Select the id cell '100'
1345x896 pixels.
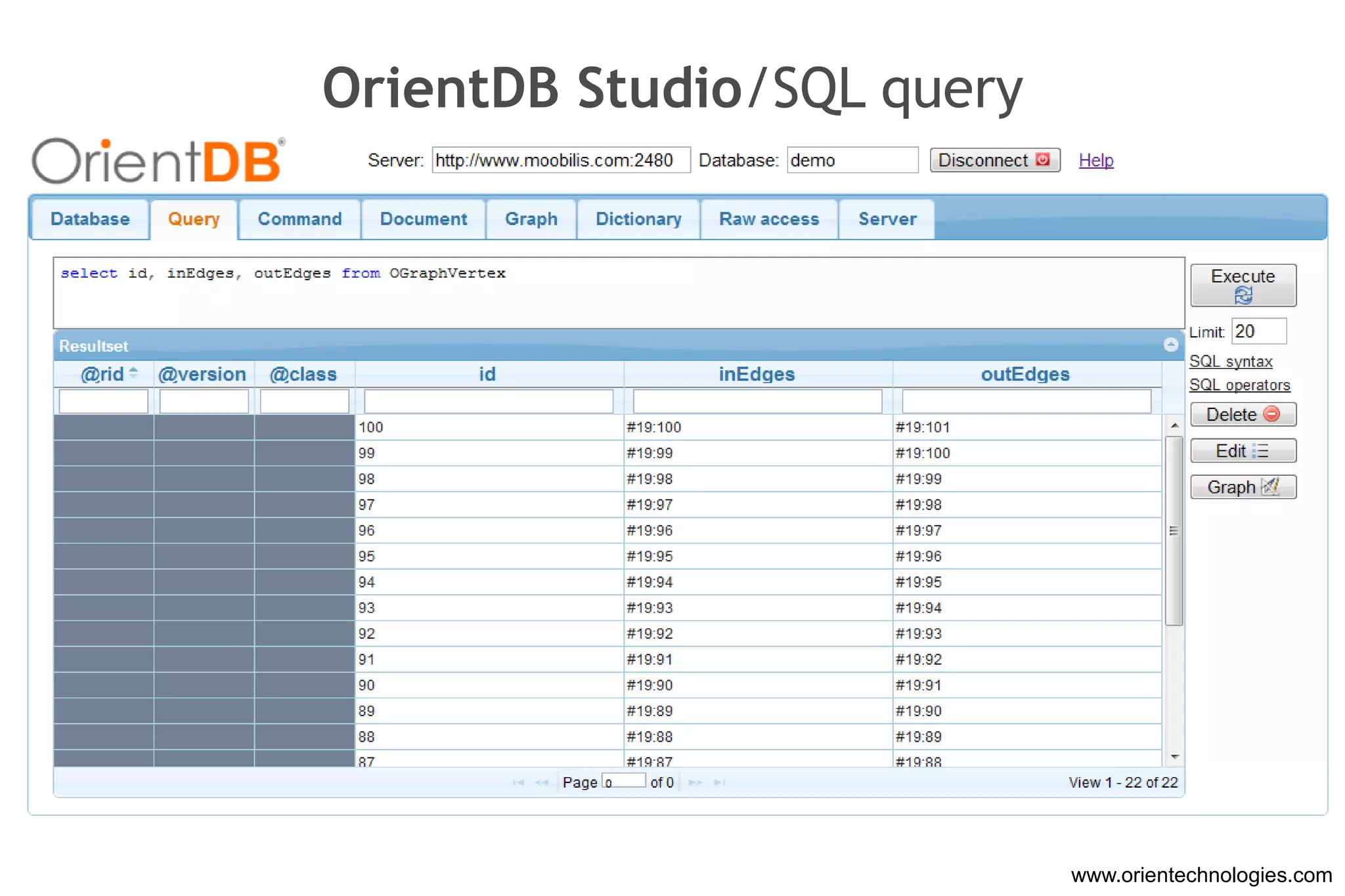[489, 427]
